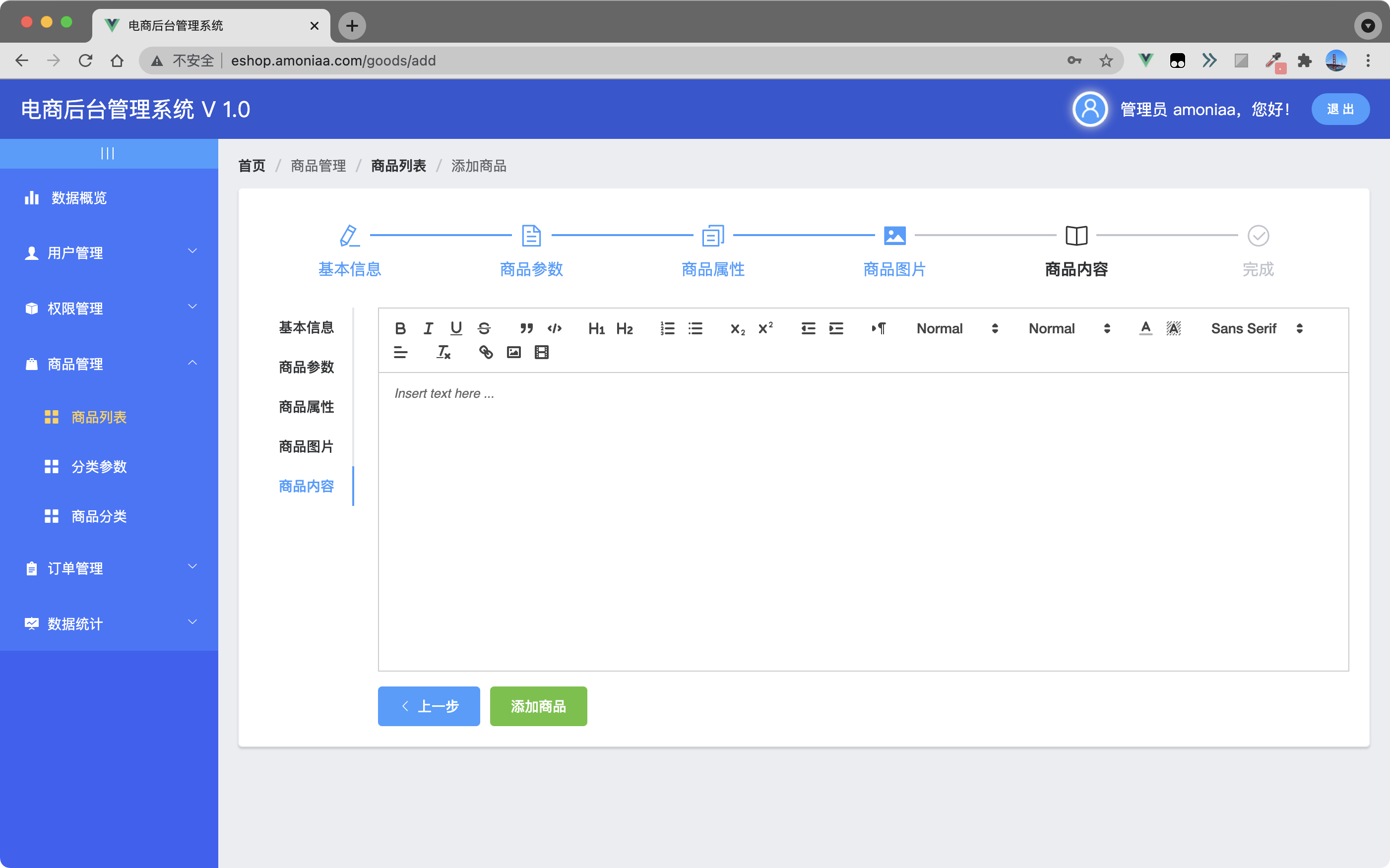Insert link using chain icon
Screen dimensions: 1390x868
(486, 352)
